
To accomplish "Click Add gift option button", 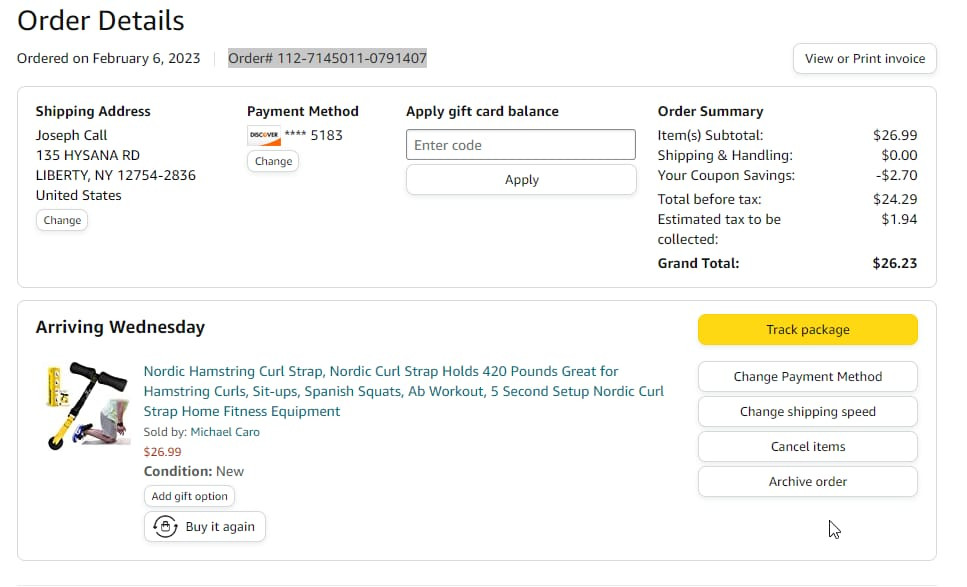I will click(189, 496).
